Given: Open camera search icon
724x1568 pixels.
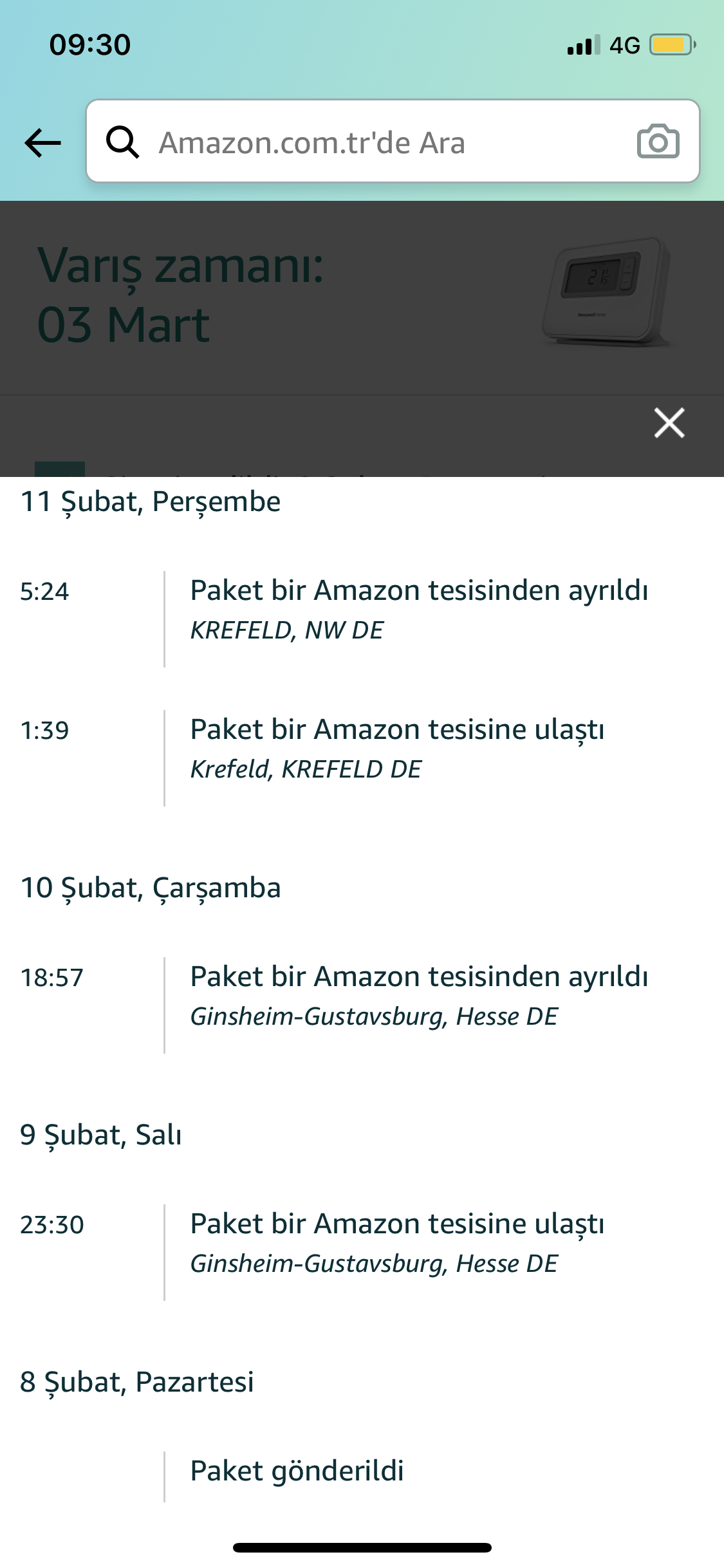Looking at the screenshot, I should (x=658, y=142).
